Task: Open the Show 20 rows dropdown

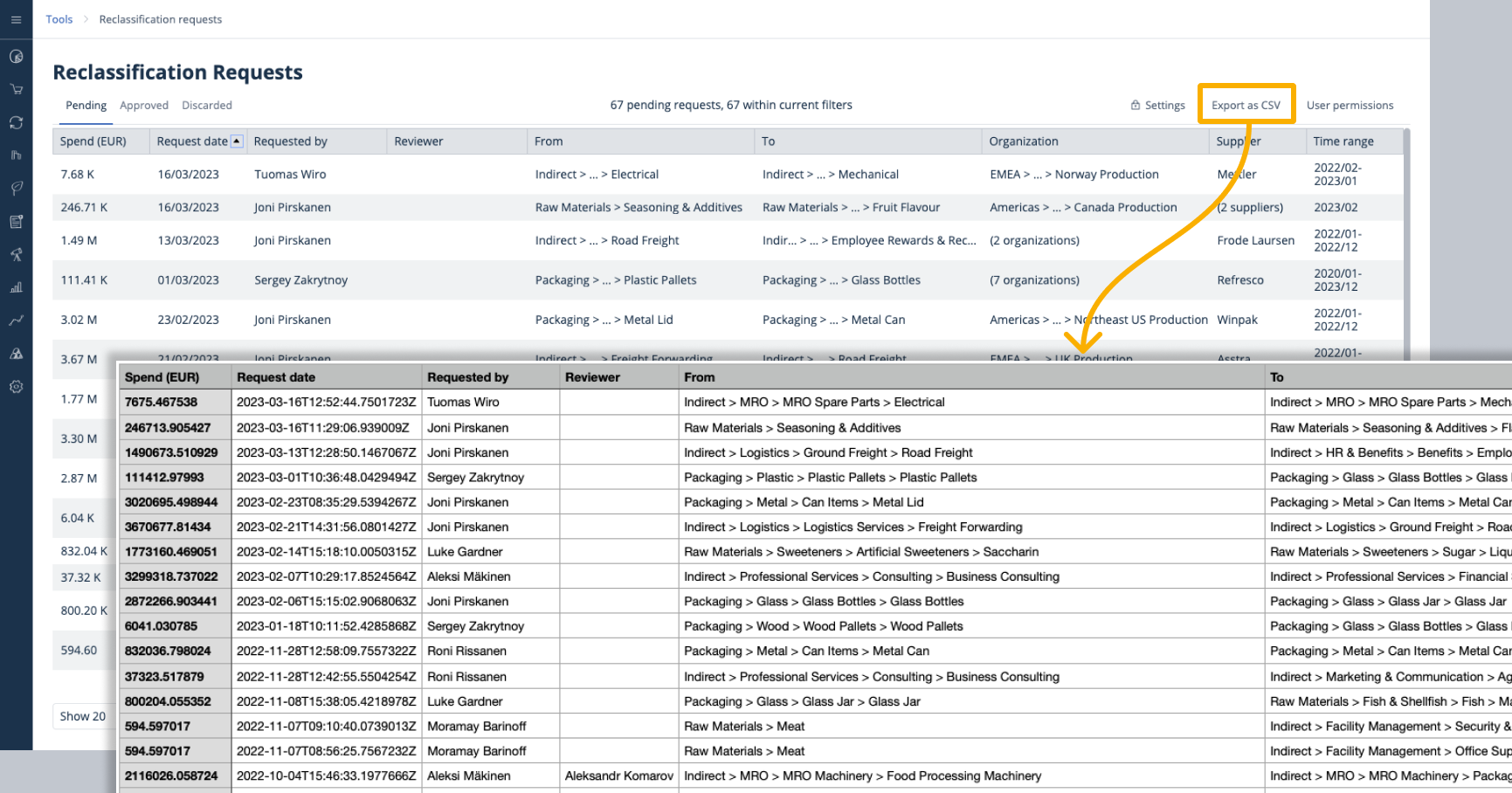Action: [83, 716]
